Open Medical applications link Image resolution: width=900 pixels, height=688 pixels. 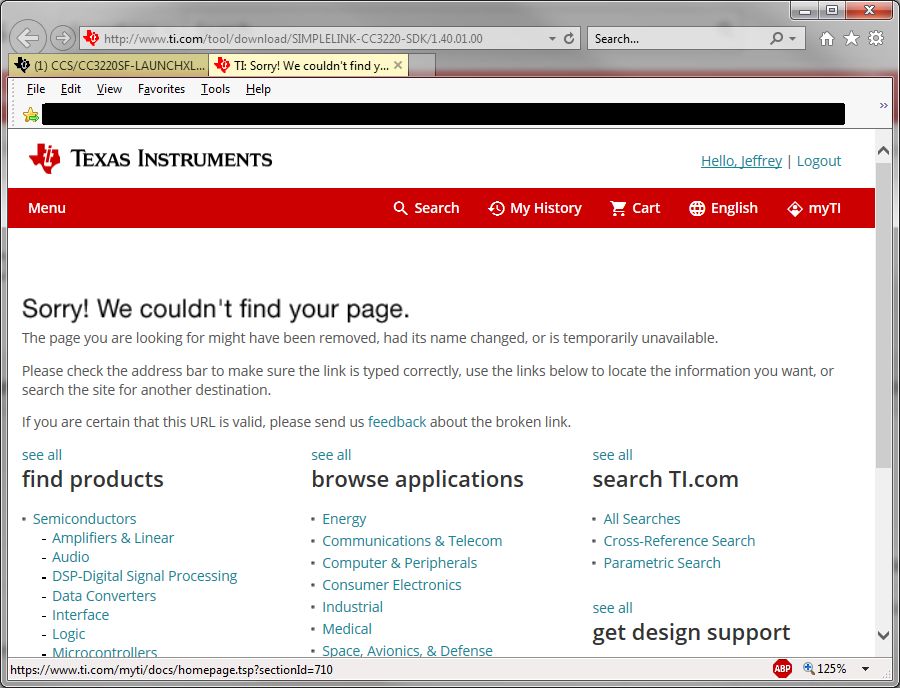347,629
